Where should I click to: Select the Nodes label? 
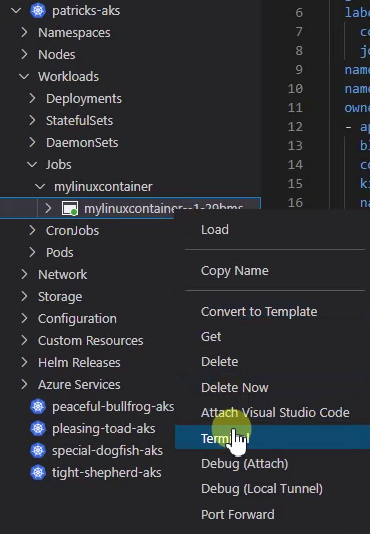click(57, 55)
